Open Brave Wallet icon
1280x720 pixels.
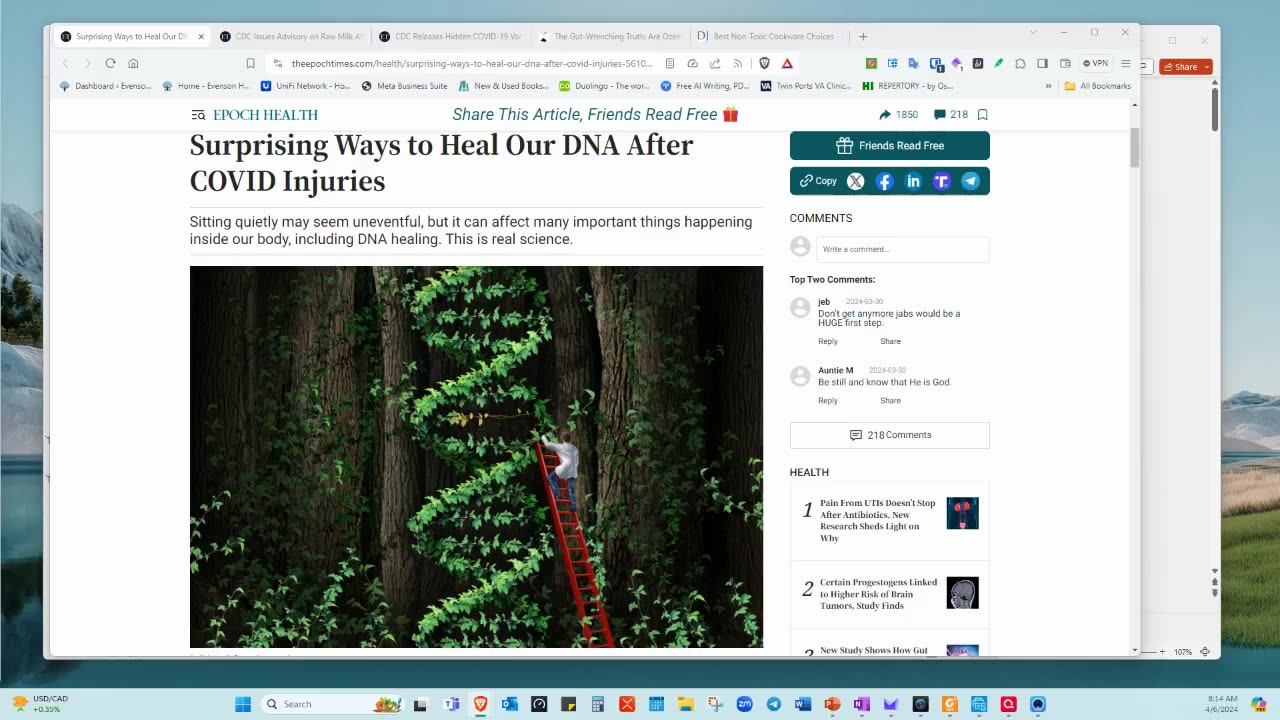tap(1065, 63)
